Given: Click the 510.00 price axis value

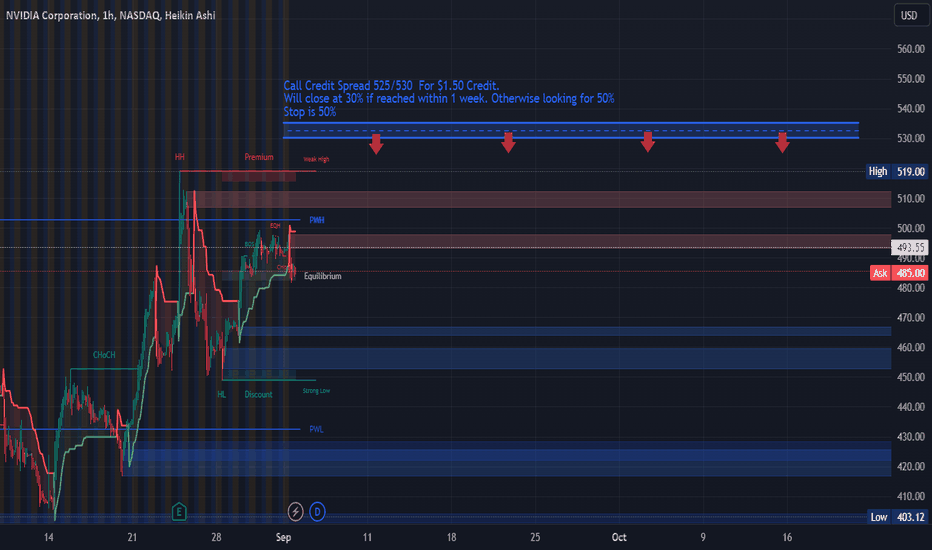Looking at the screenshot, I should click(x=911, y=199).
